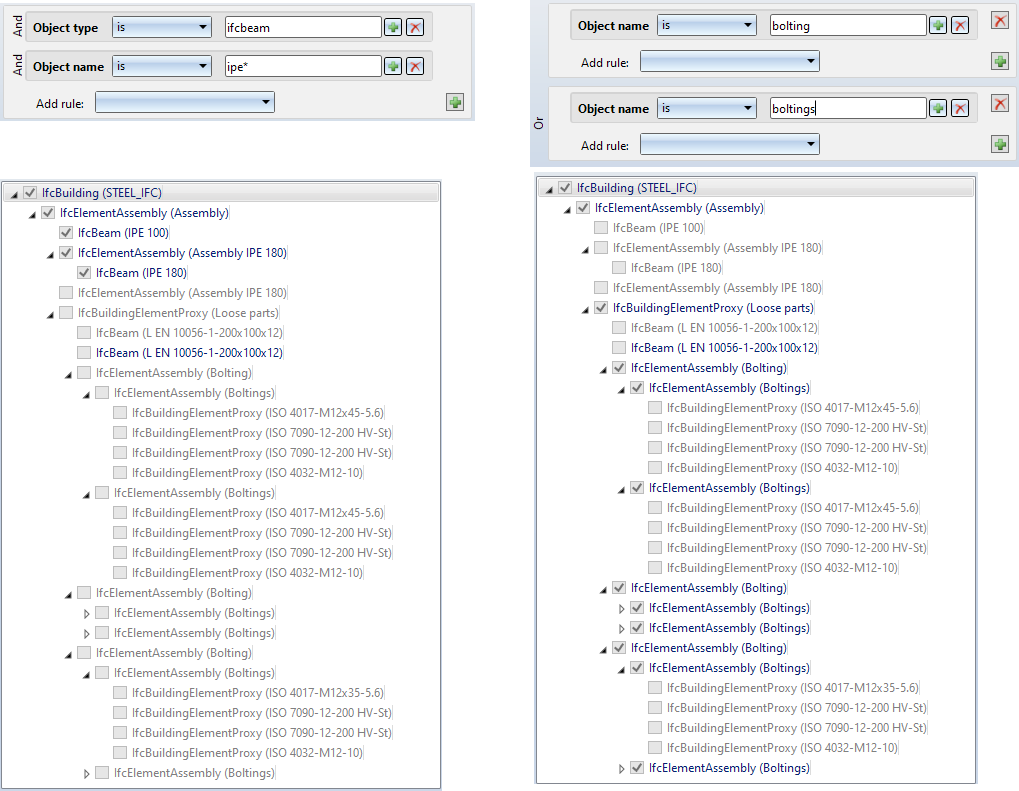
Task: Edit the ipe* value field
Action: pyautogui.click(x=303, y=66)
